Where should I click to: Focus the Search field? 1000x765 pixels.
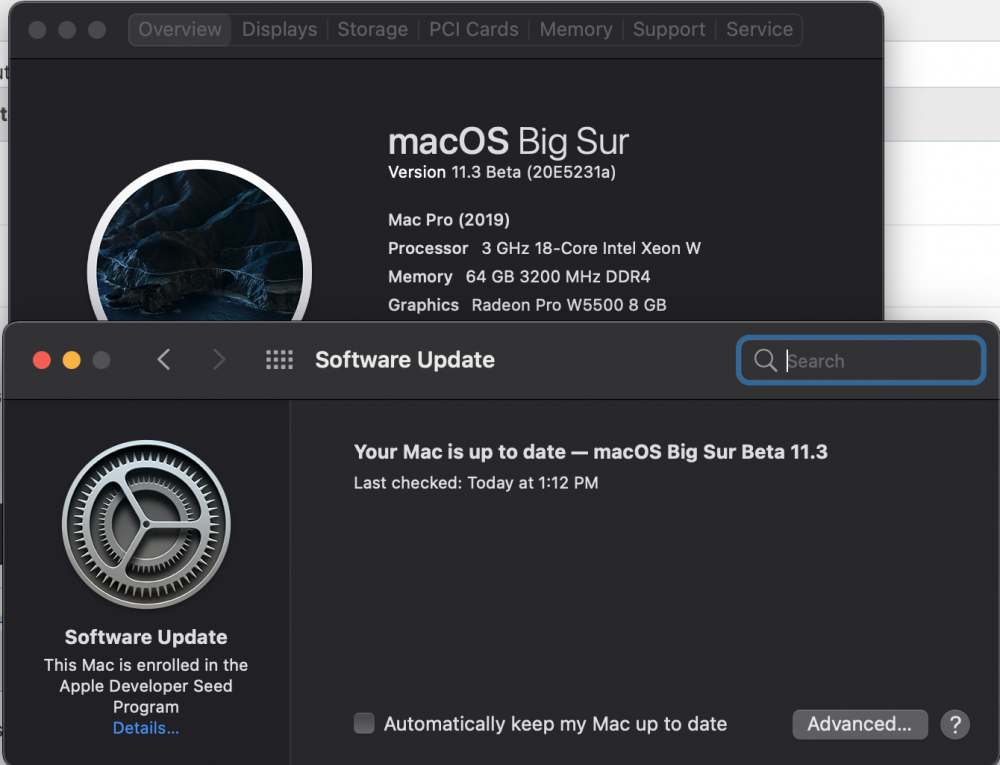pos(861,360)
